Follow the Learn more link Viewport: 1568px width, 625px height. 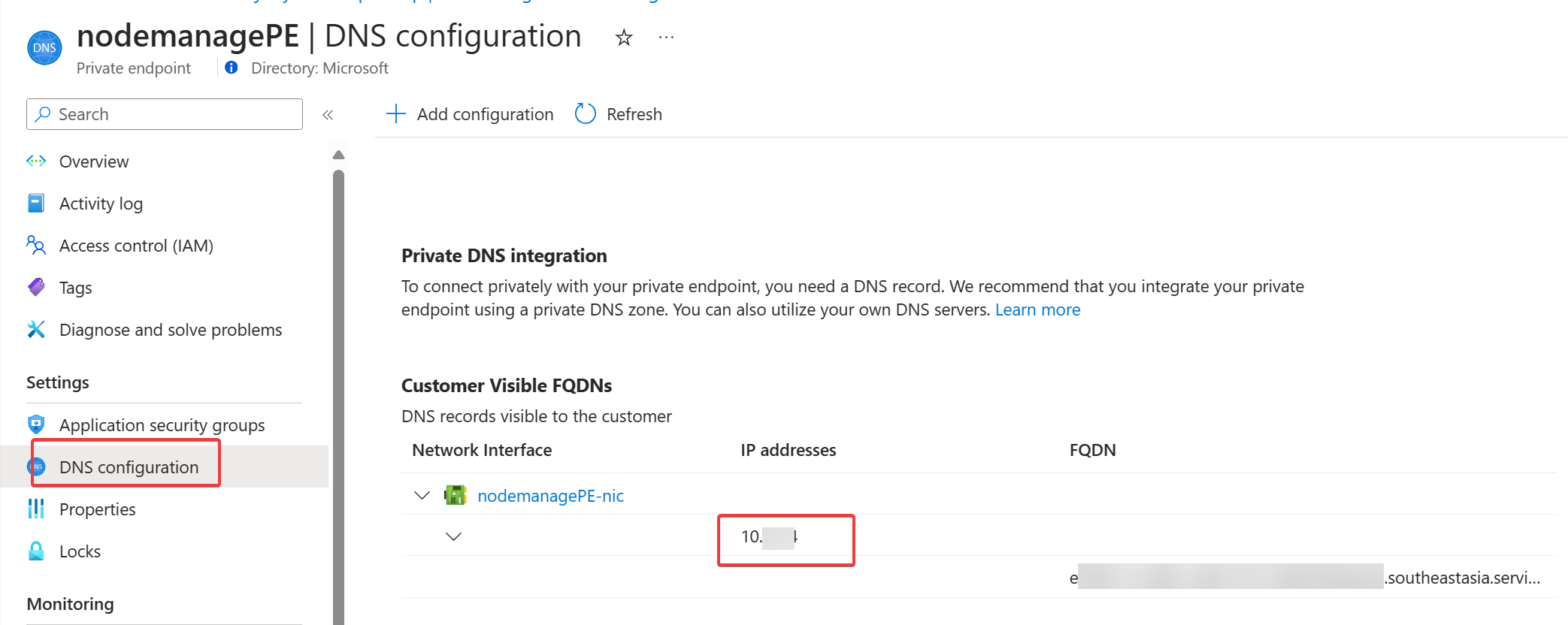(x=1037, y=309)
